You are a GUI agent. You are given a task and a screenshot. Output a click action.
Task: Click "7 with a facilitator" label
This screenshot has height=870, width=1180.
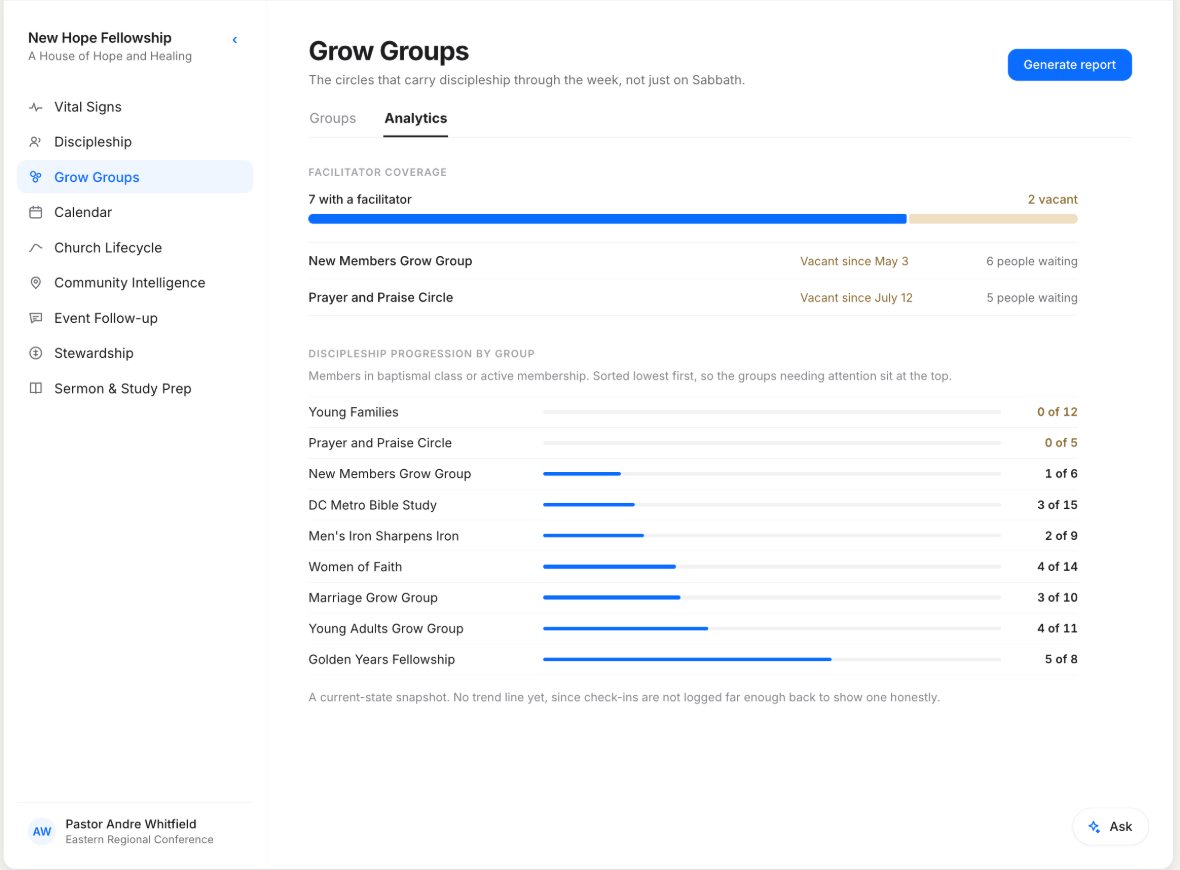click(360, 199)
